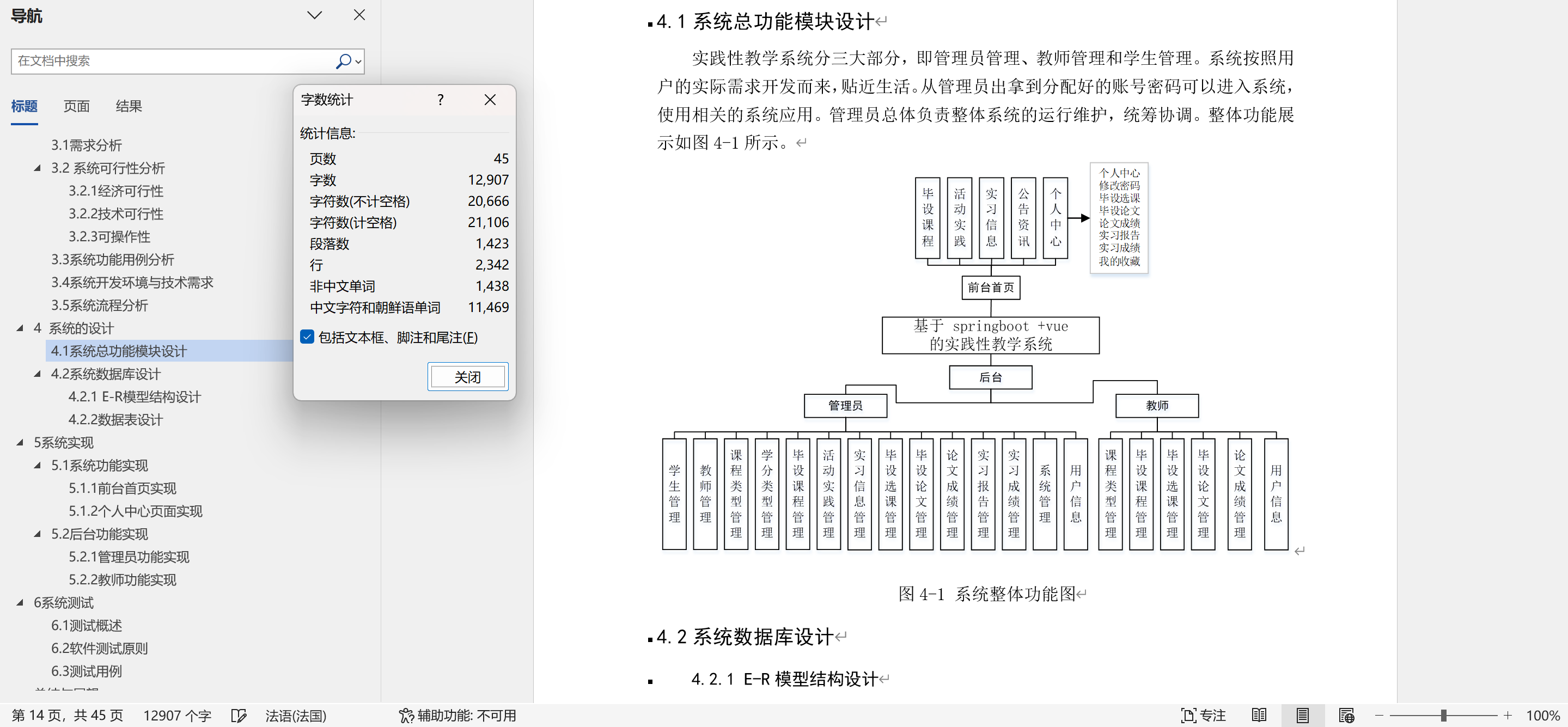The image size is (1568, 727).
Task: Collapse the 5.2后台功能实现 heading
Action: point(37,534)
